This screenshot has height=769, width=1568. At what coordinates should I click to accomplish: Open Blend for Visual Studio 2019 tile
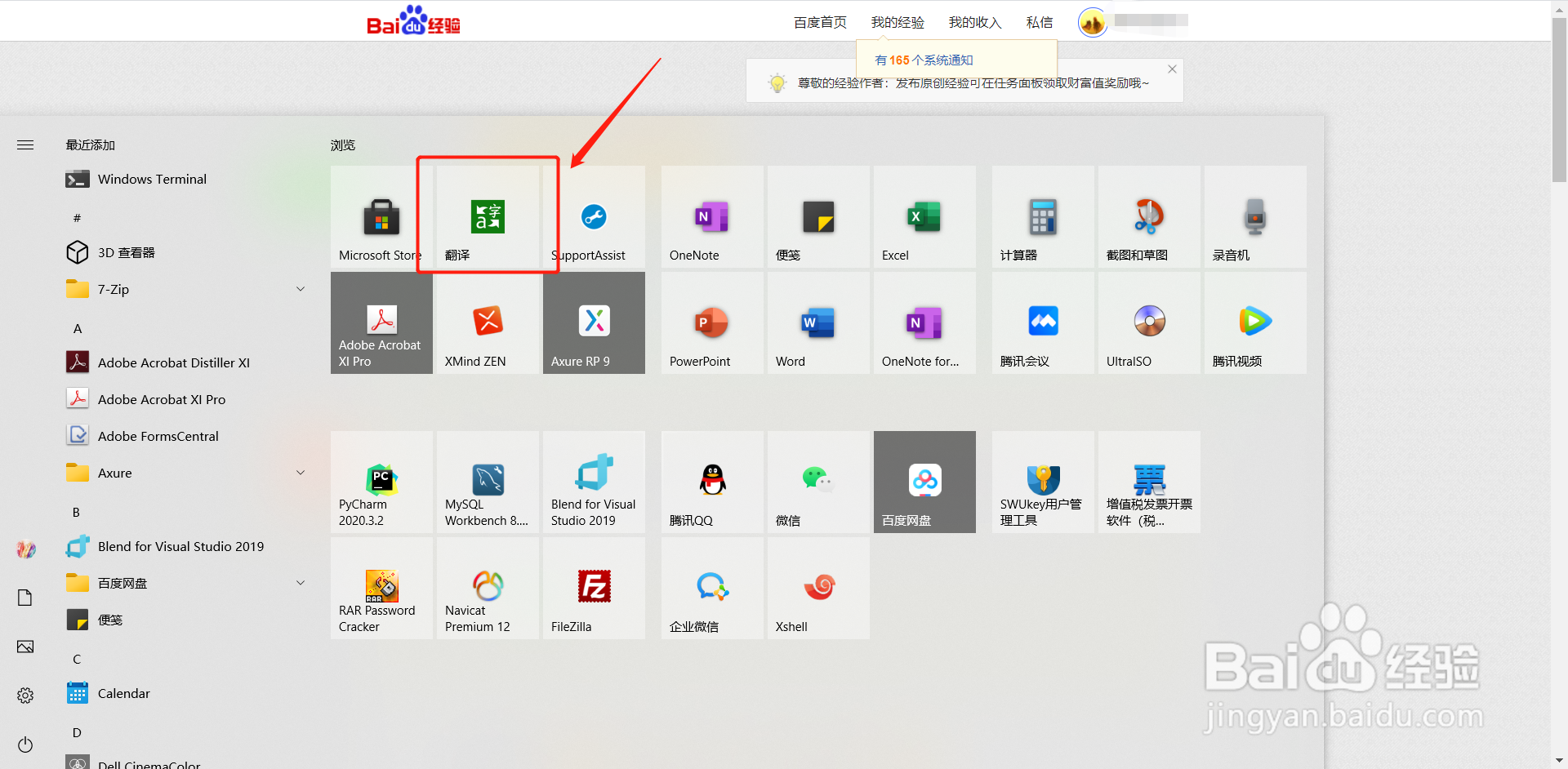[x=594, y=482]
